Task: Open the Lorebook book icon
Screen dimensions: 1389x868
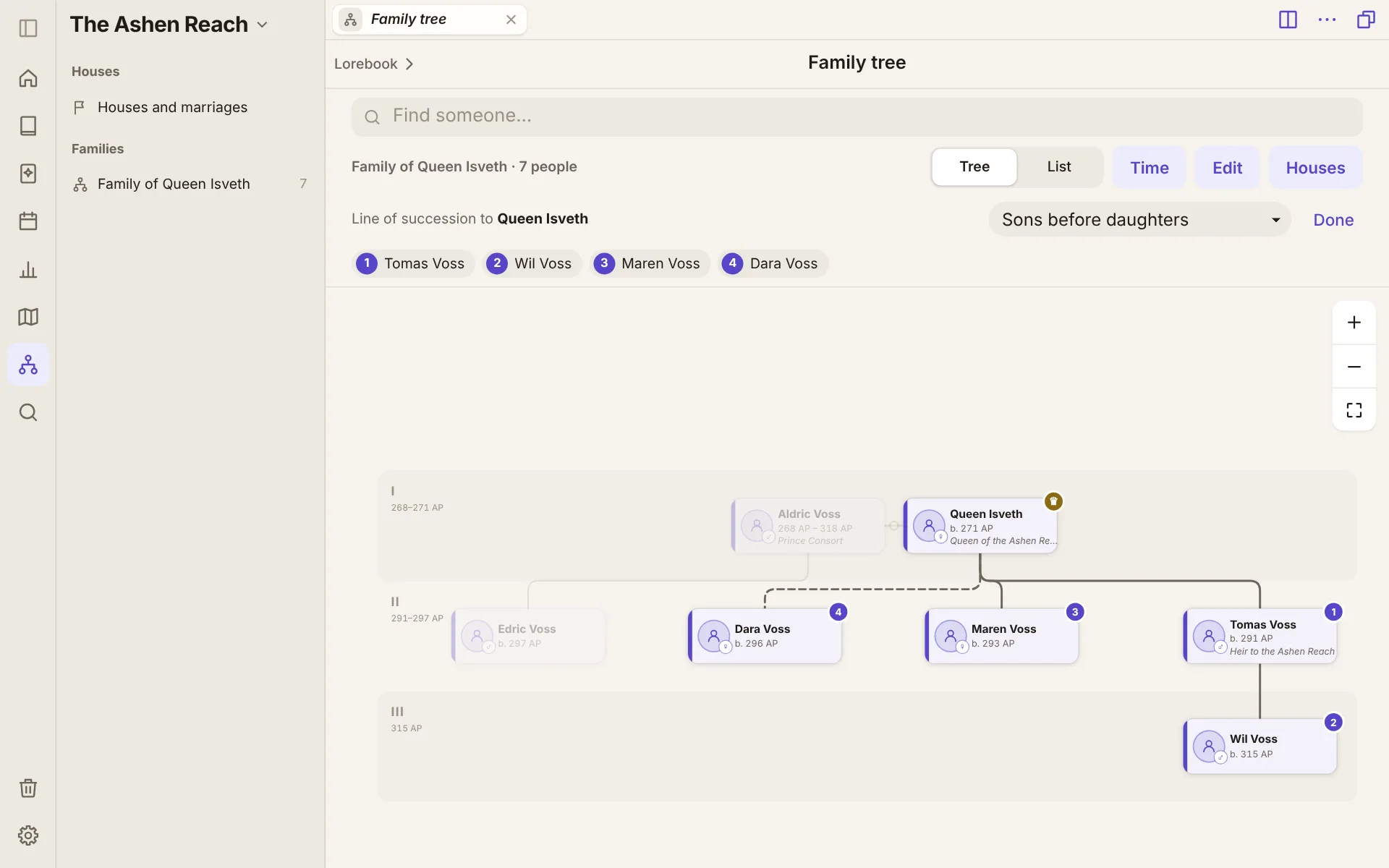Action: (28, 126)
